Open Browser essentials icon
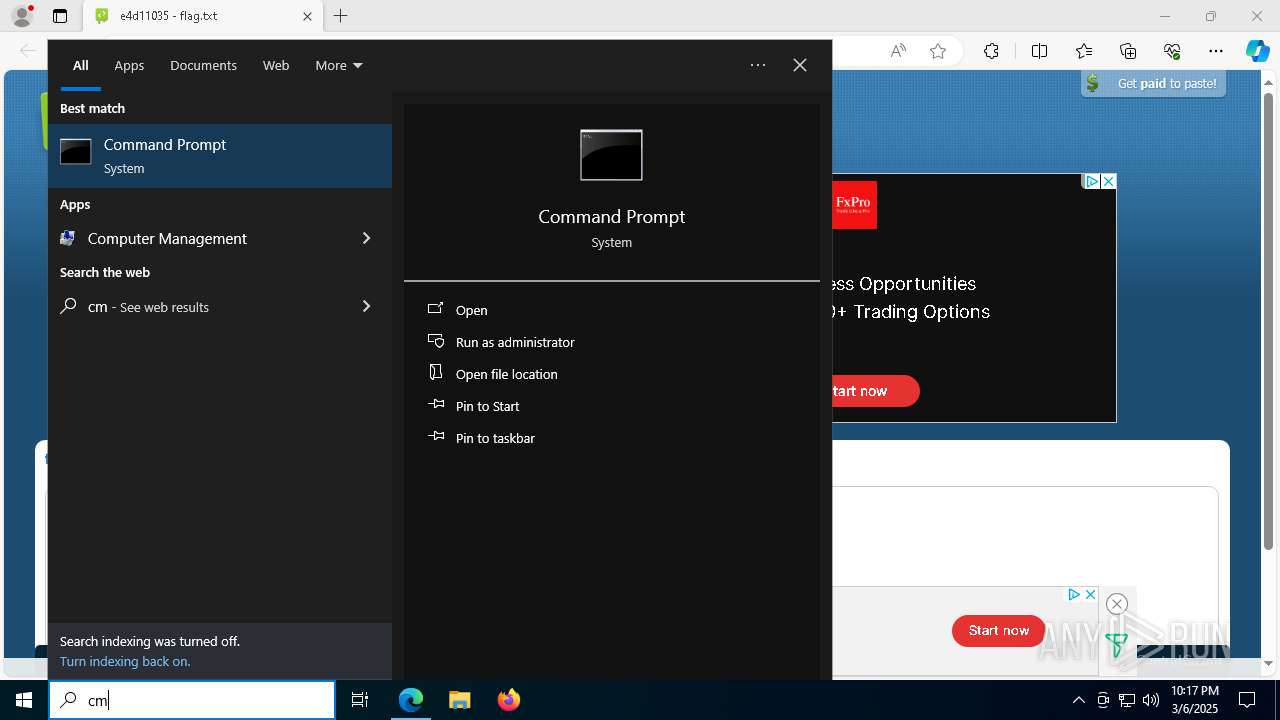 [1172, 51]
